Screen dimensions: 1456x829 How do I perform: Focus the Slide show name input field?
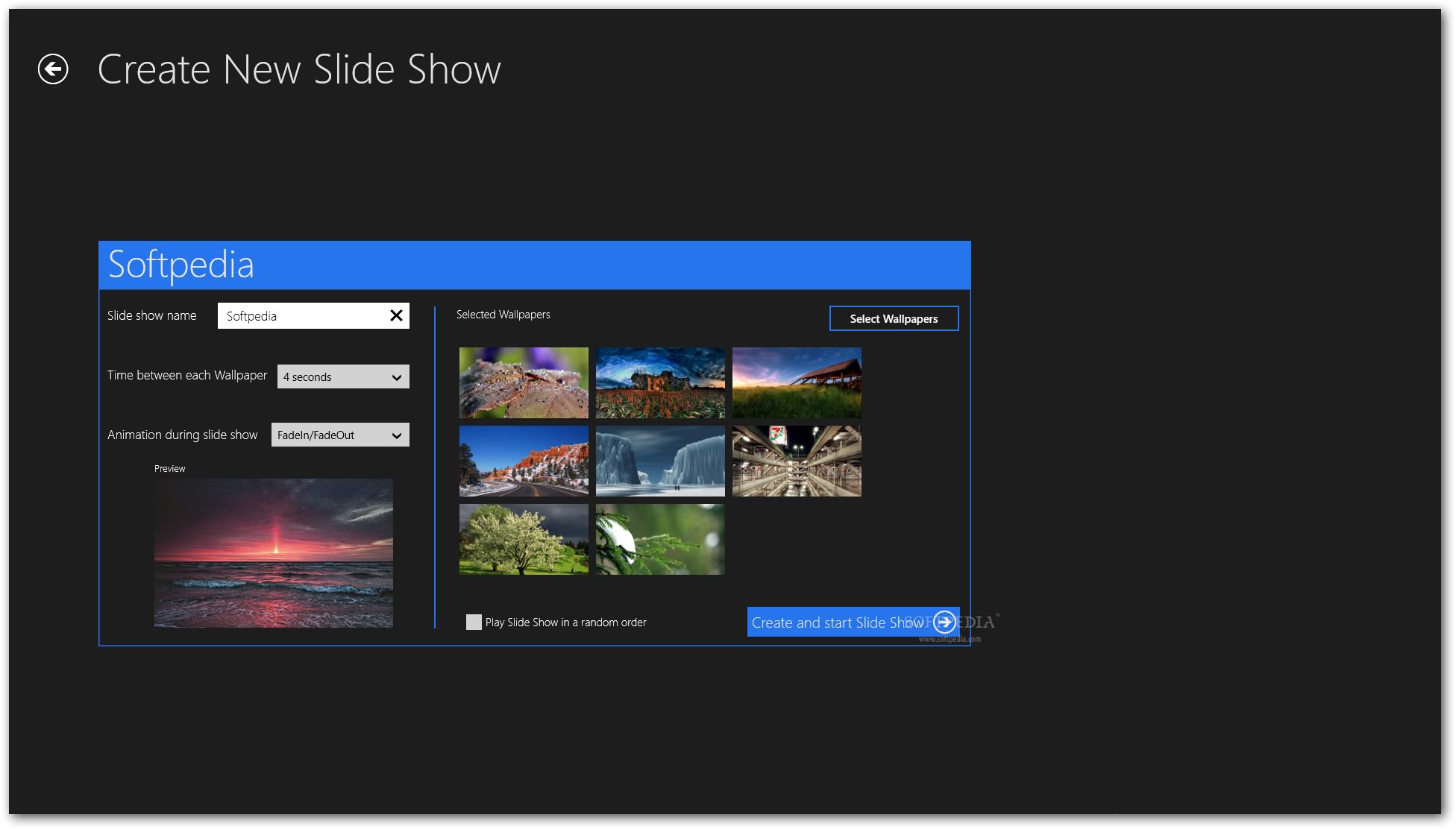click(313, 315)
